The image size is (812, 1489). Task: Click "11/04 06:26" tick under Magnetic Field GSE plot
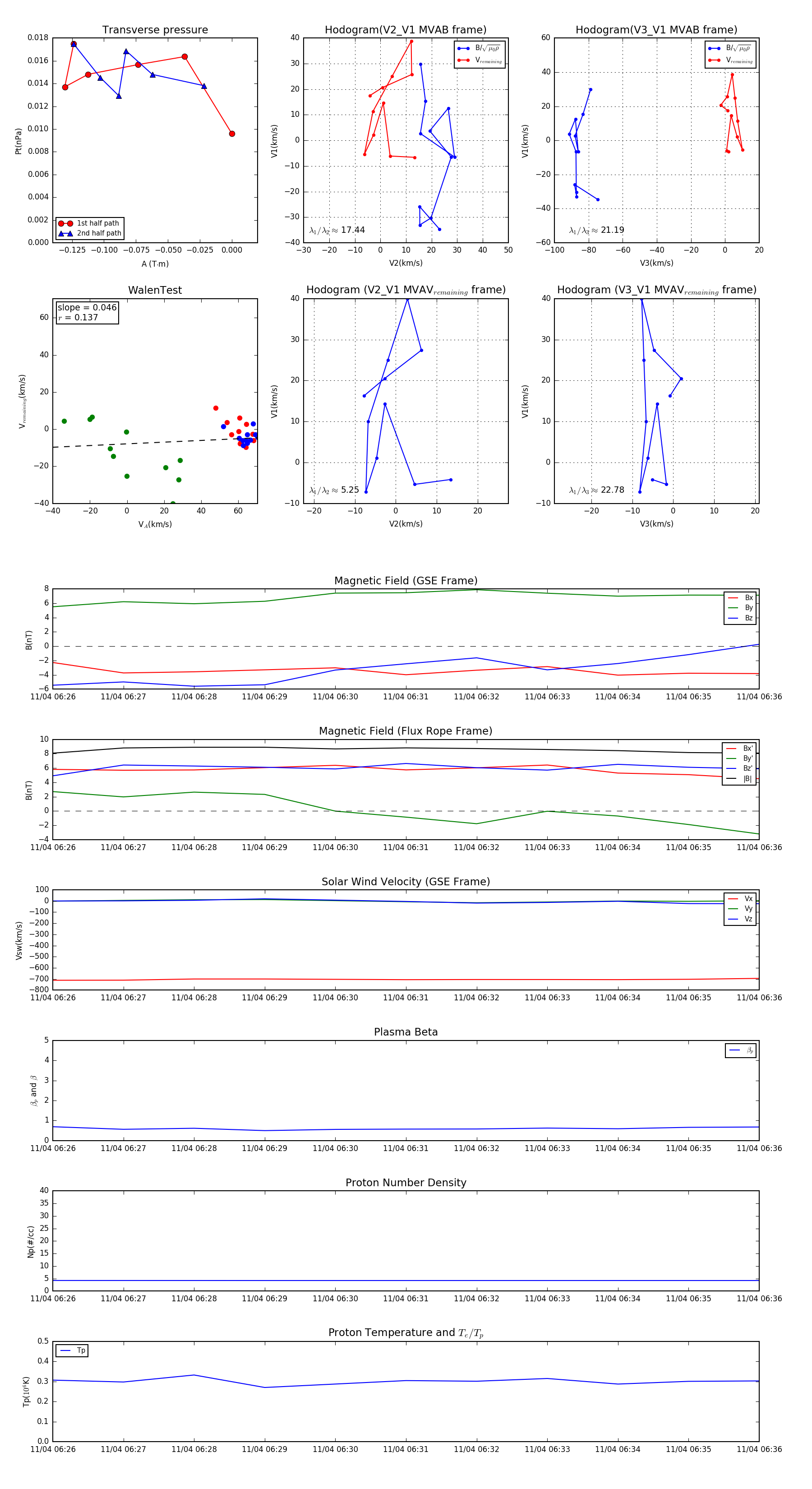click(x=53, y=697)
